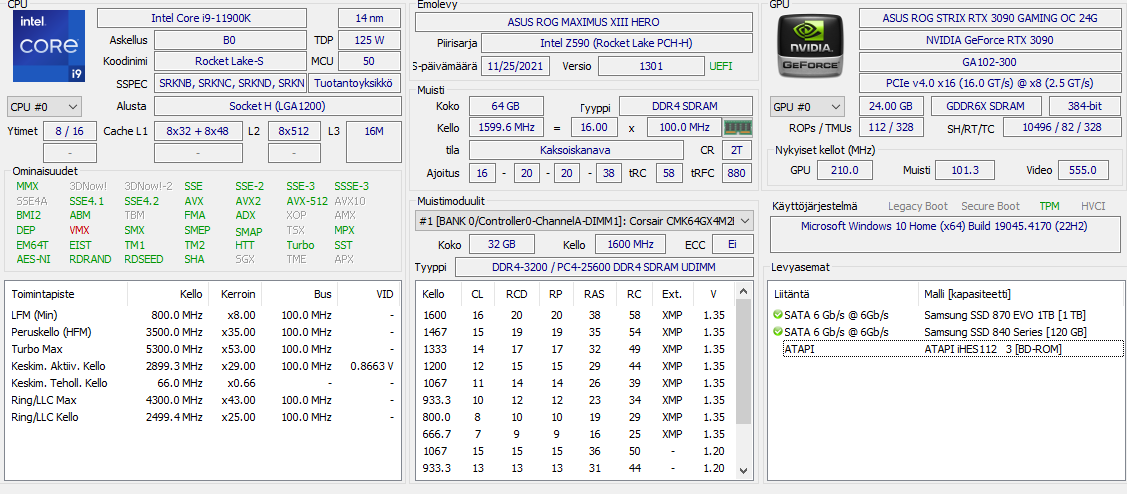Select the Intel Core i9-11900K name field

pyautogui.click(x=201, y=18)
